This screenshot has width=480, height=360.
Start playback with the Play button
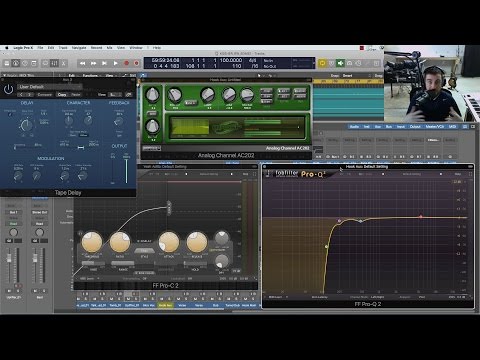(x=115, y=63)
